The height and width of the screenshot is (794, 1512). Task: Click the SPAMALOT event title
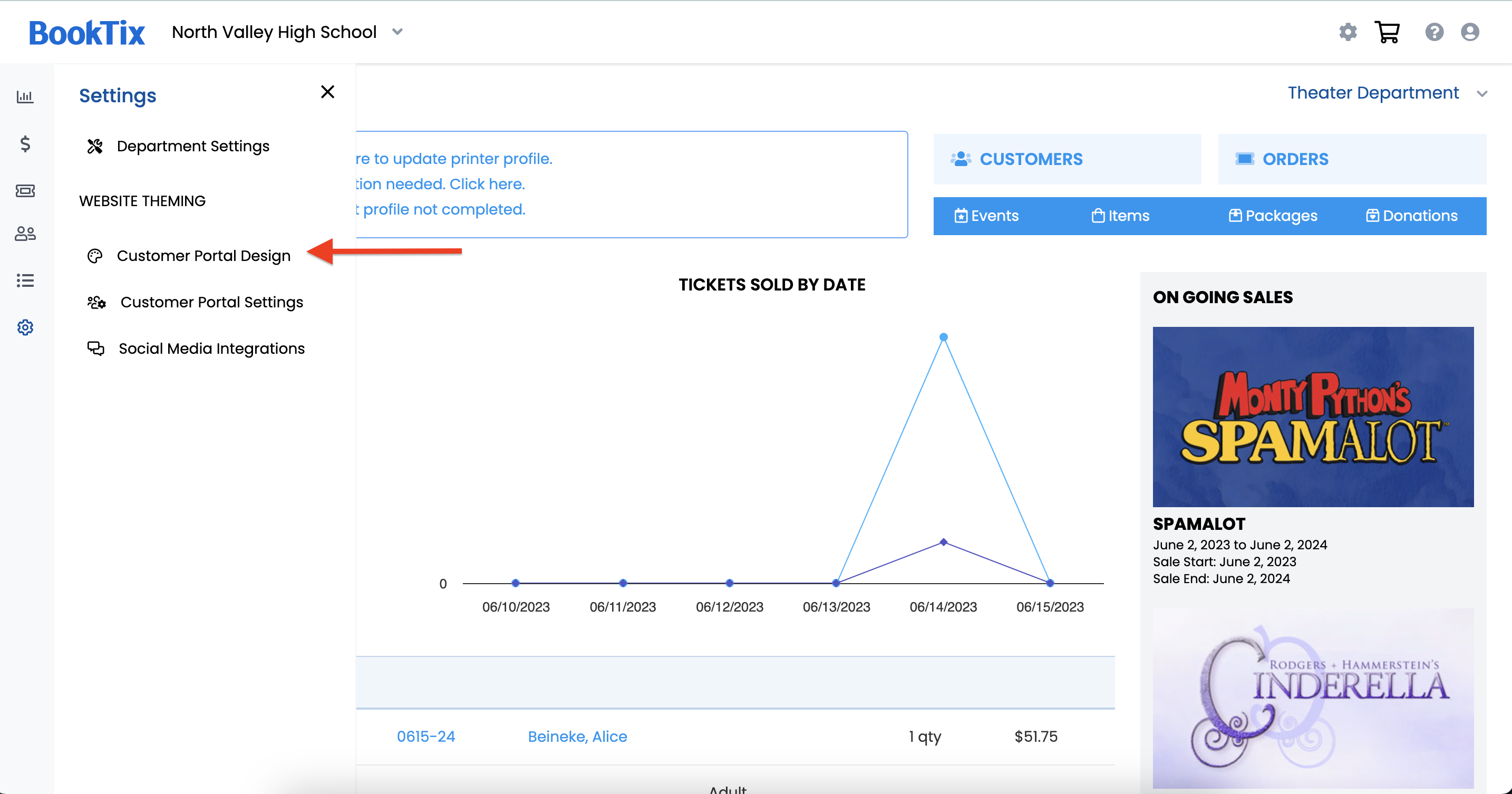(1199, 524)
